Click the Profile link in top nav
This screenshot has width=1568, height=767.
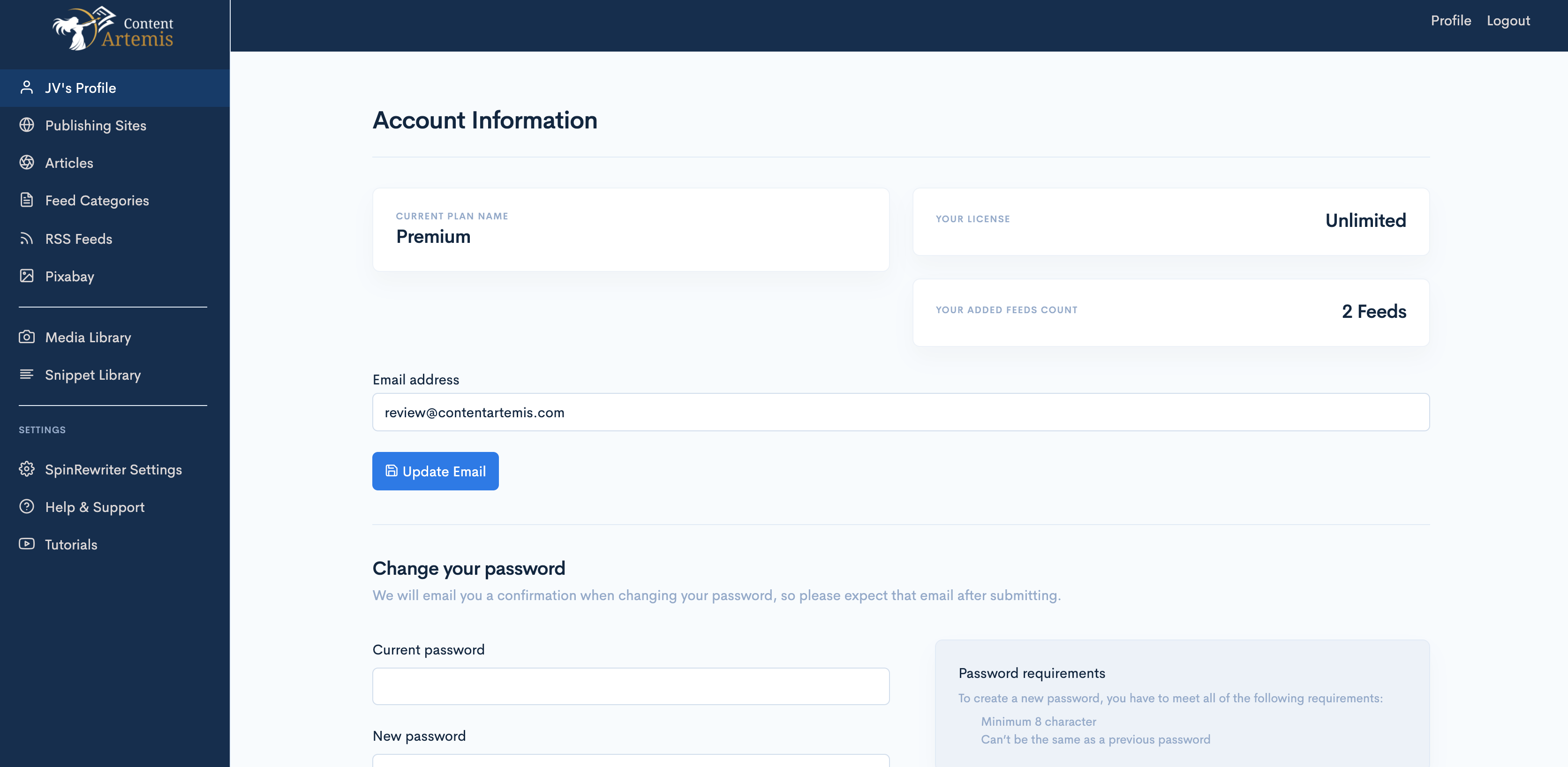(1451, 20)
